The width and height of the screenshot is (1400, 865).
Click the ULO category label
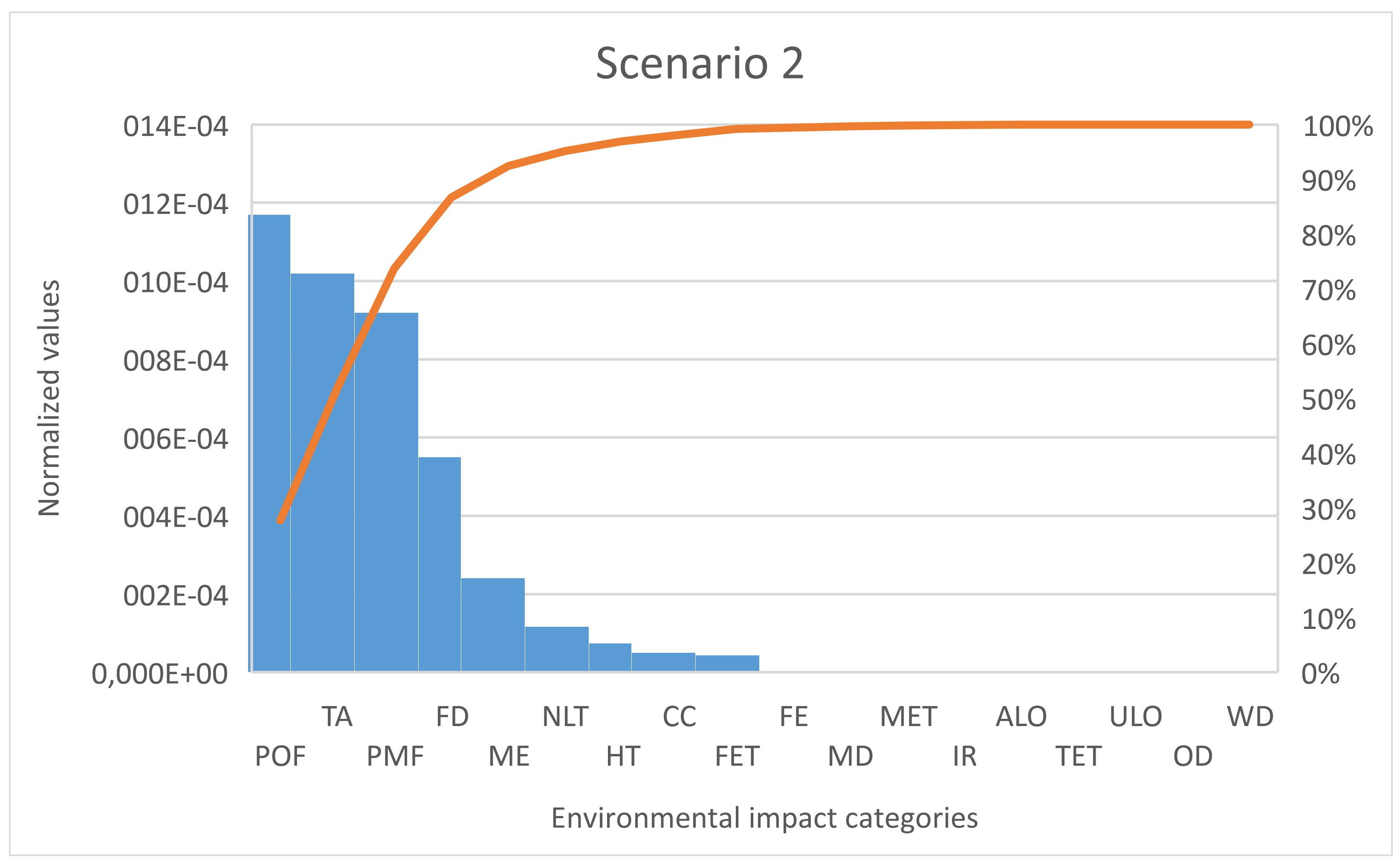[x=1136, y=716]
